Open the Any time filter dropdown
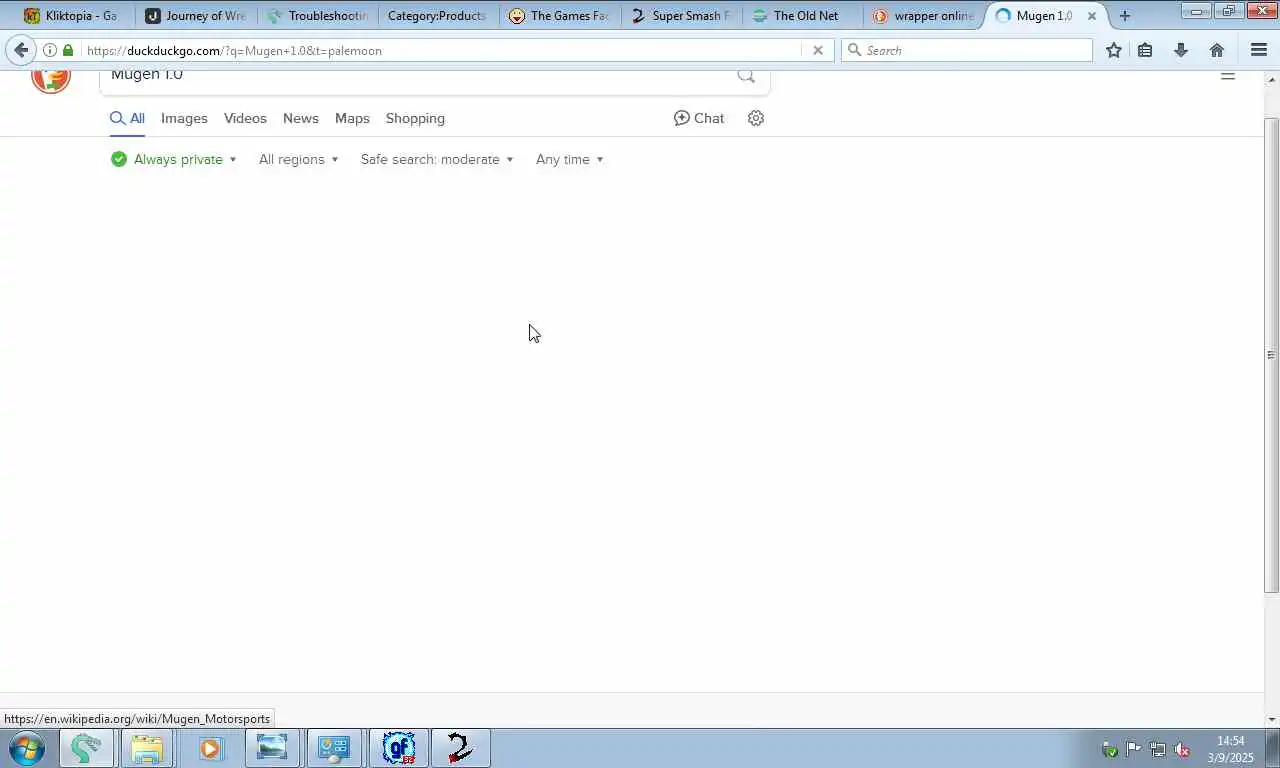Viewport: 1280px width, 768px height. (x=569, y=159)
